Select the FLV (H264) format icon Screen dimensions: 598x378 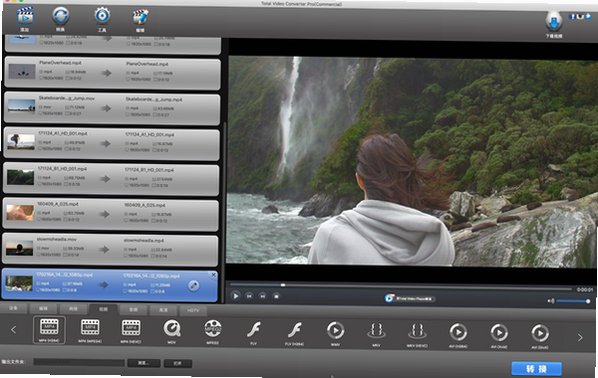pos(294,330)
